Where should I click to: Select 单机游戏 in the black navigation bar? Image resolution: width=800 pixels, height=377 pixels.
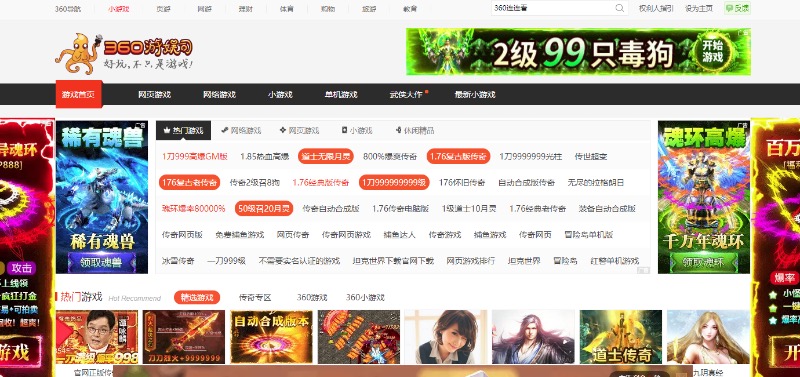[x=341, y=94]
